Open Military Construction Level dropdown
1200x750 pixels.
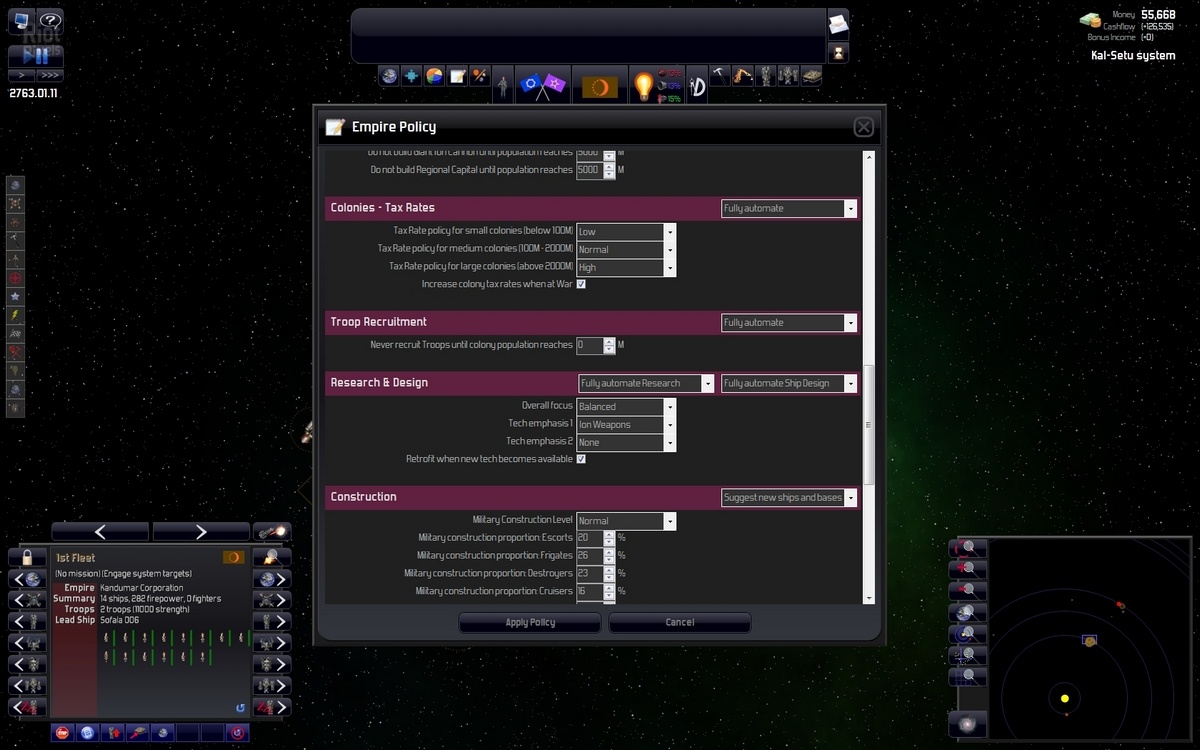pyautogui.click(x=626, y=521)
